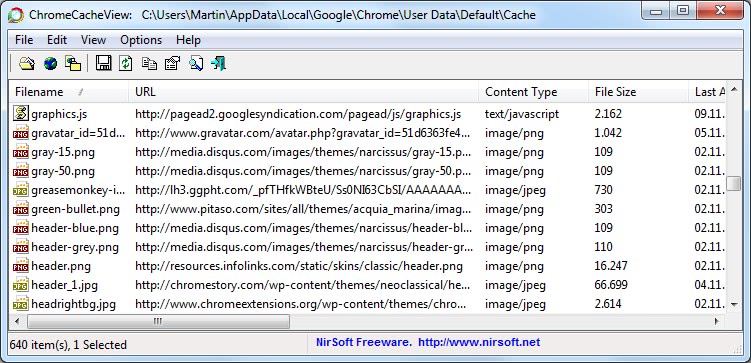This screenshot has width=751, height=363.
Task: Click the Exit door toolbar icon
Action: 218,63
